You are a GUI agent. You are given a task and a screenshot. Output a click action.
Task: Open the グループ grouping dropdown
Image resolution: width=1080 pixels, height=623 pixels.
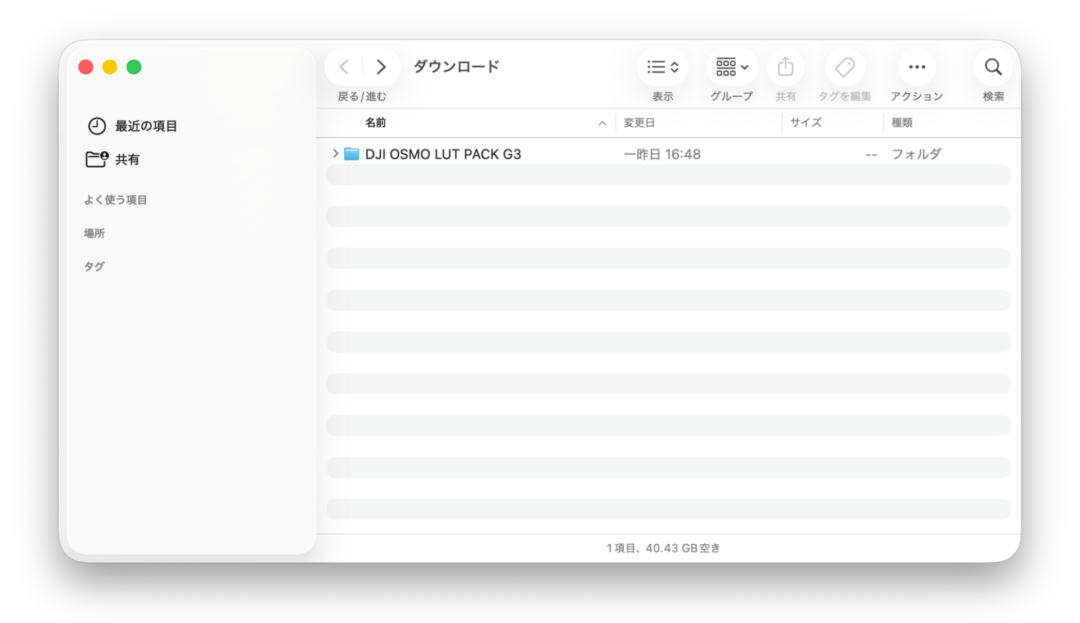(x=731, y=67)
